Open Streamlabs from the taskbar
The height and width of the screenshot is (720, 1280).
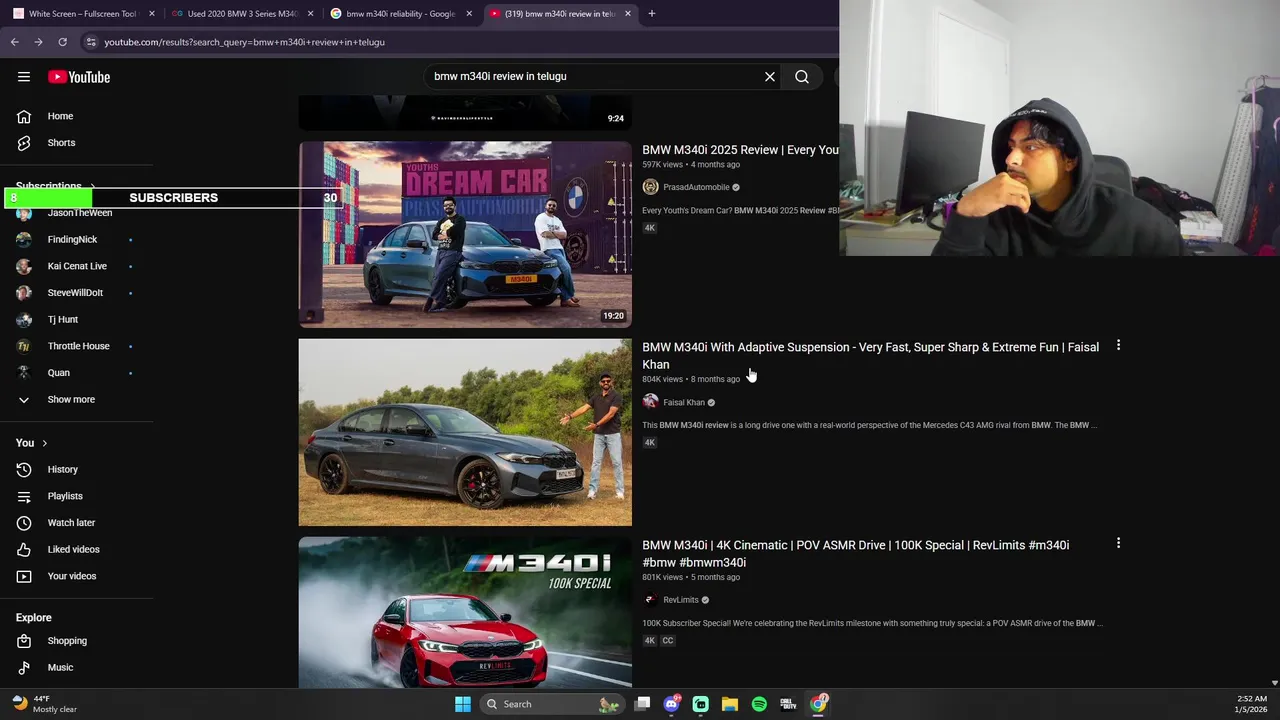[x=701, y=704]
